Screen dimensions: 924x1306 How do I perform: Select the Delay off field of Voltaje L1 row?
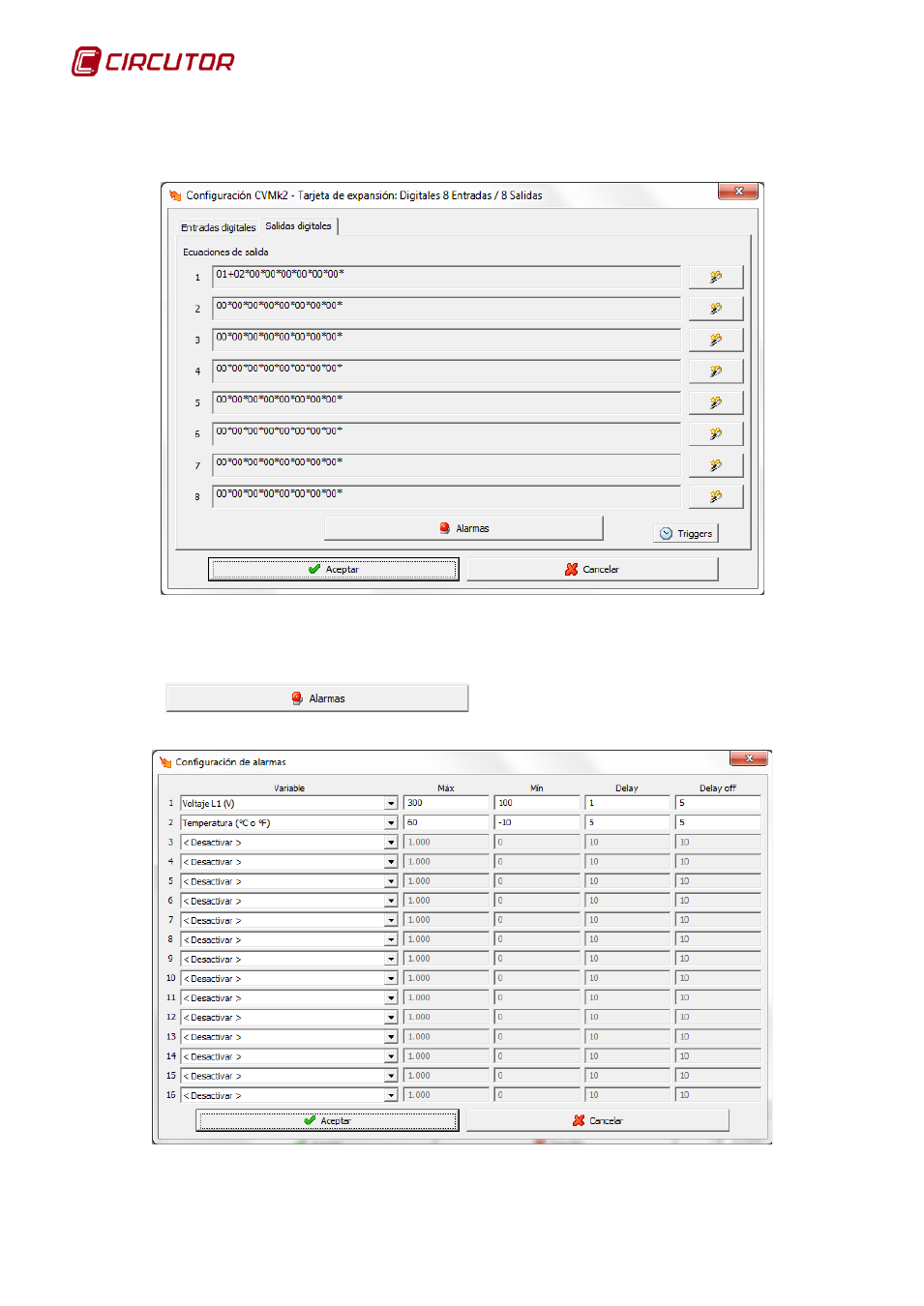(718, 803)
